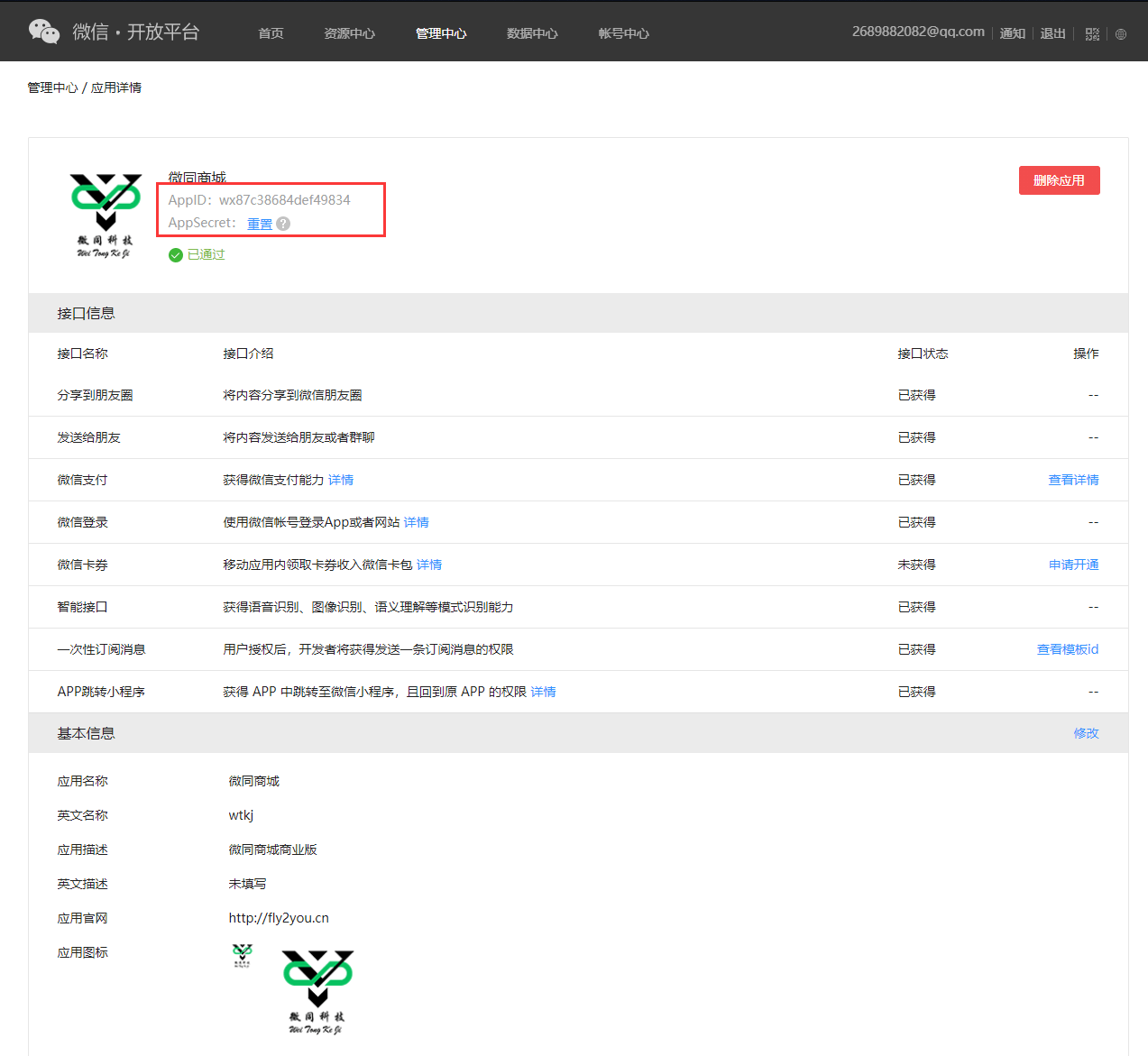The width and height of the screenshot is (1148, 1056).
Task: Open 数据中心 tab
Action: tap(532, 33)
